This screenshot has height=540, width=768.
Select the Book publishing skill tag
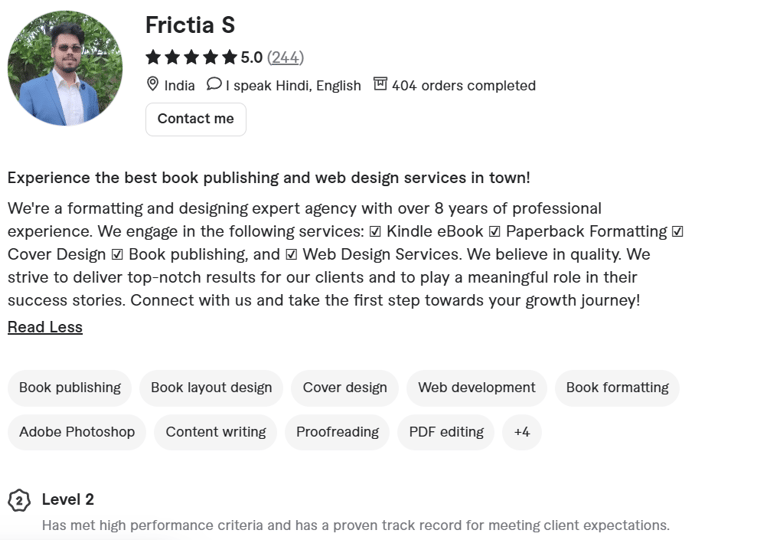click(x=70, y=388)
